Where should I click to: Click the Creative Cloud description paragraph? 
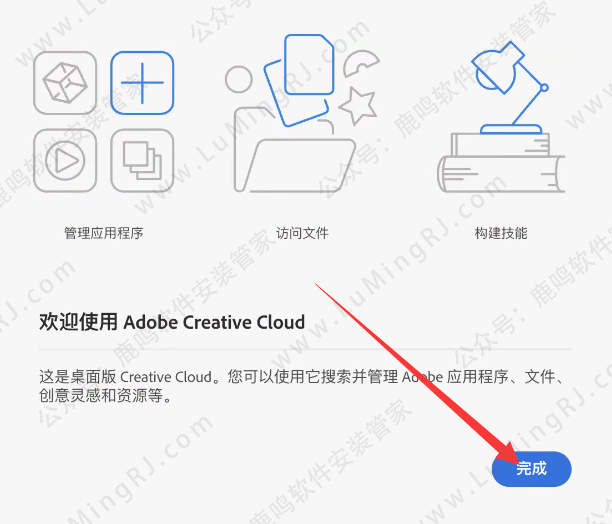coord(301,386)
